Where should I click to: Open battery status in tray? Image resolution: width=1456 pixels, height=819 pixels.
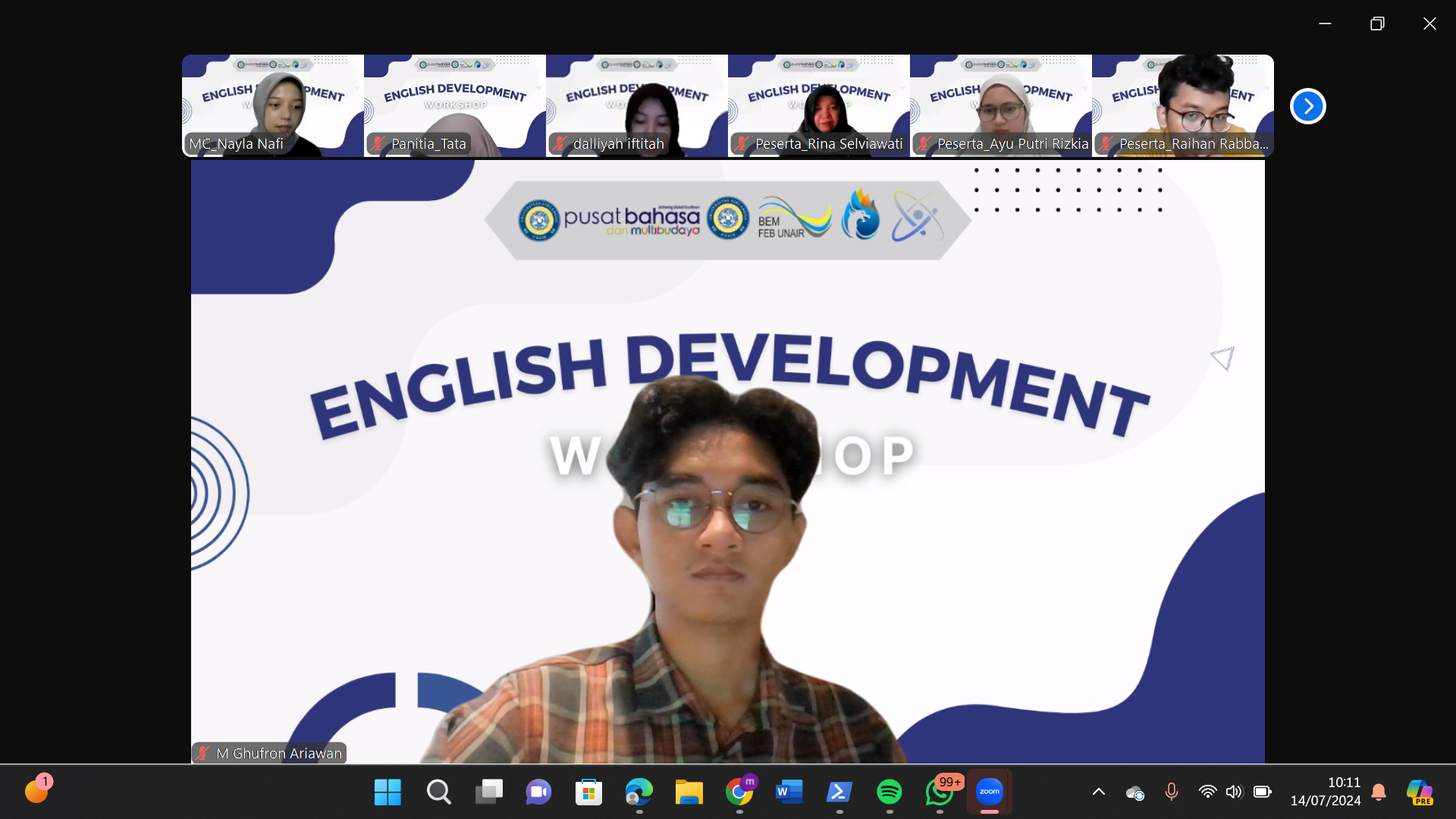[1263, 792]
